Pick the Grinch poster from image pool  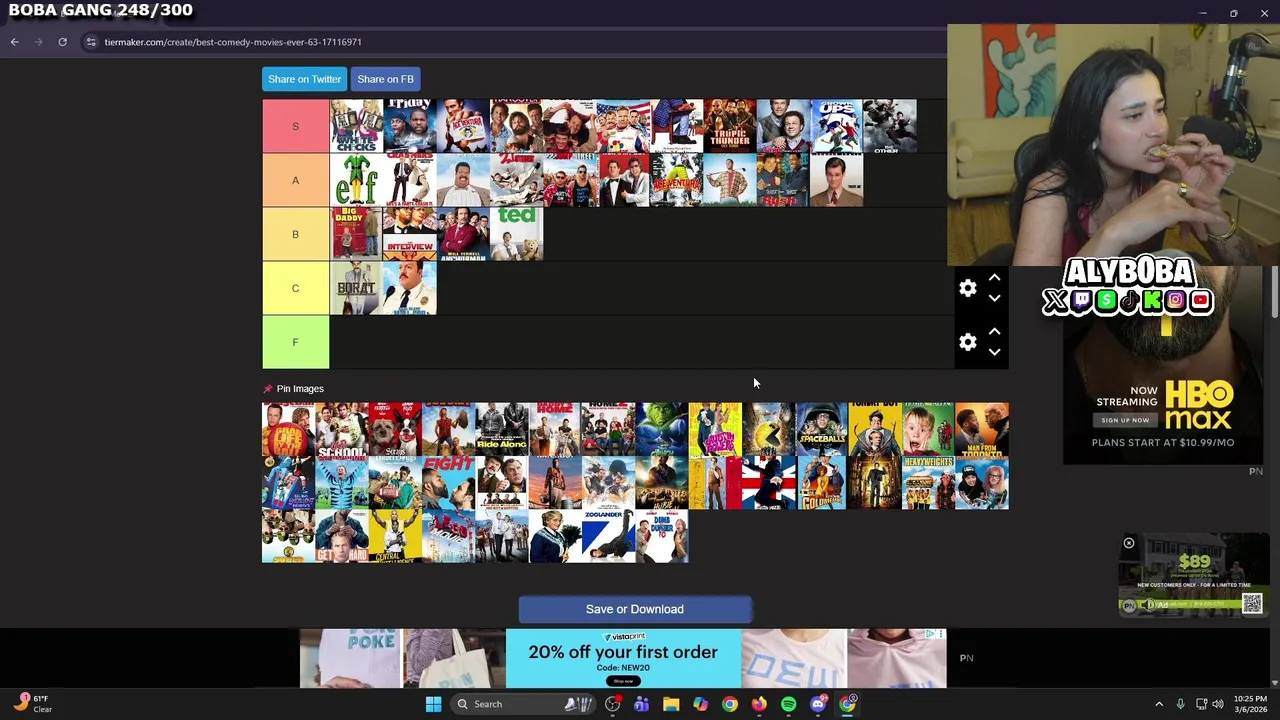pos(661,429)
